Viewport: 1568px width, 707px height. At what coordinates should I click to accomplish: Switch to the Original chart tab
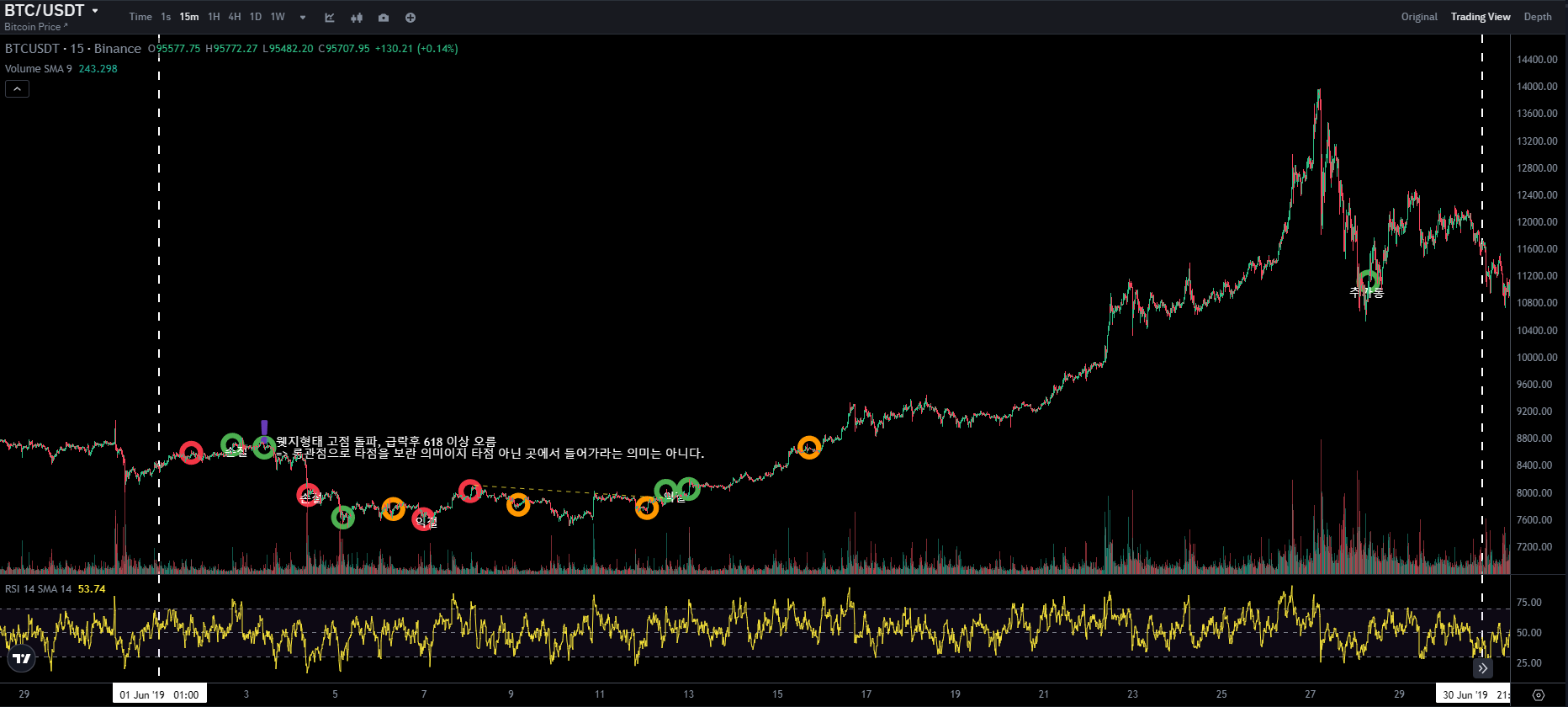click(1419, 17)
